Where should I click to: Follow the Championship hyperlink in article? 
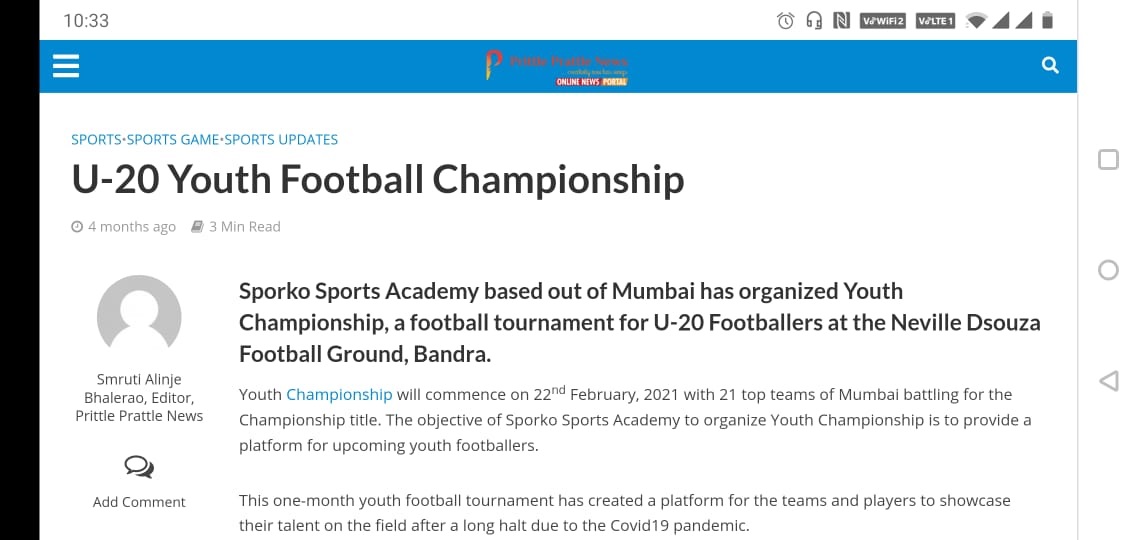[339, 395]
